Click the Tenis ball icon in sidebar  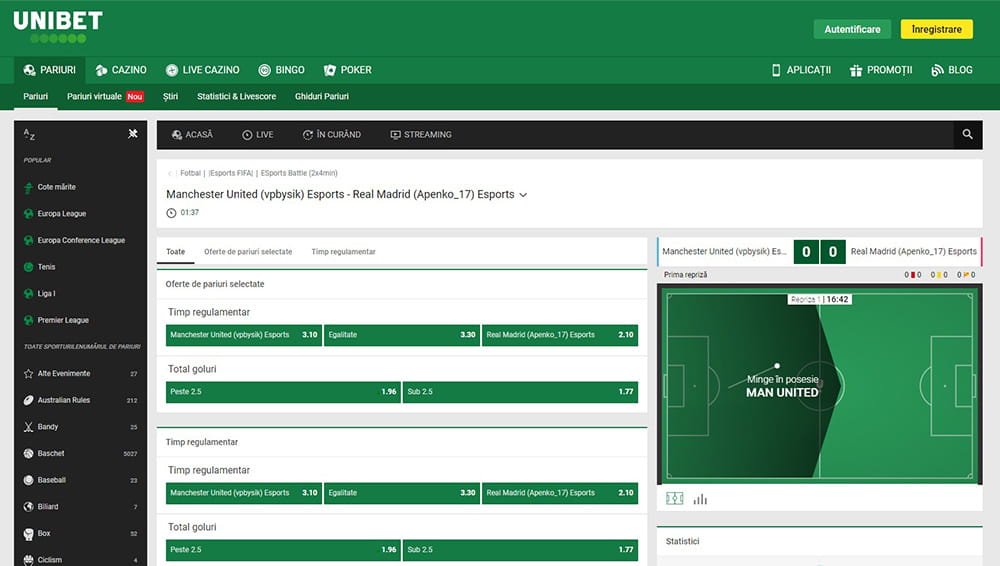pyautogui.click(x=28, y=267)
